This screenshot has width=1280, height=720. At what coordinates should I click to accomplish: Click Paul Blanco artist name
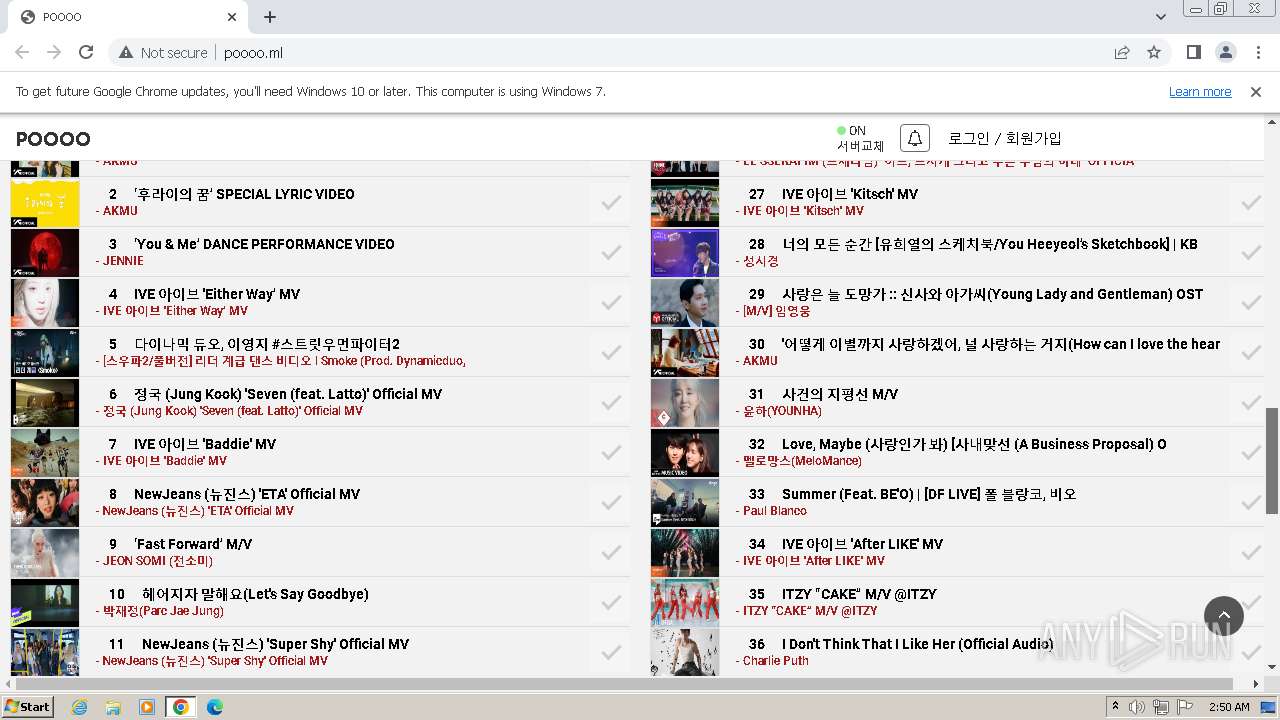(x=774, y=511)
